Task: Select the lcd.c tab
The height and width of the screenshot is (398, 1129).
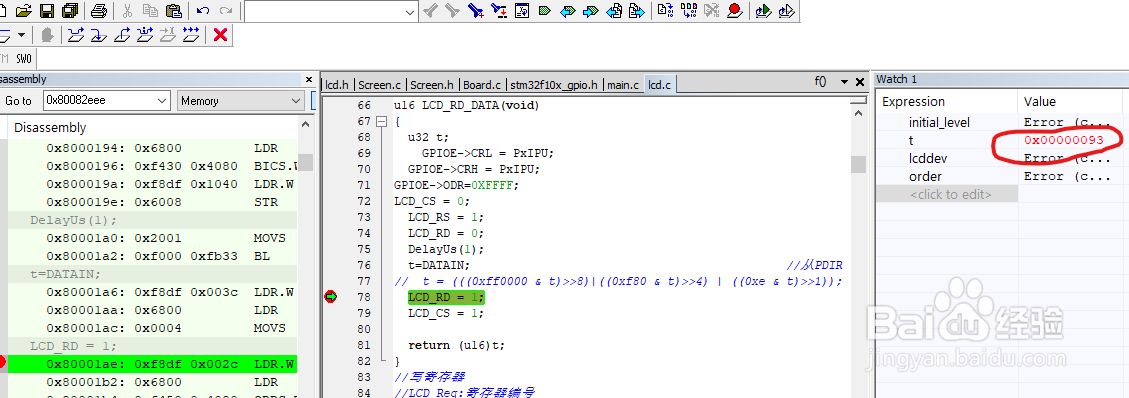Action: [660, 85]
